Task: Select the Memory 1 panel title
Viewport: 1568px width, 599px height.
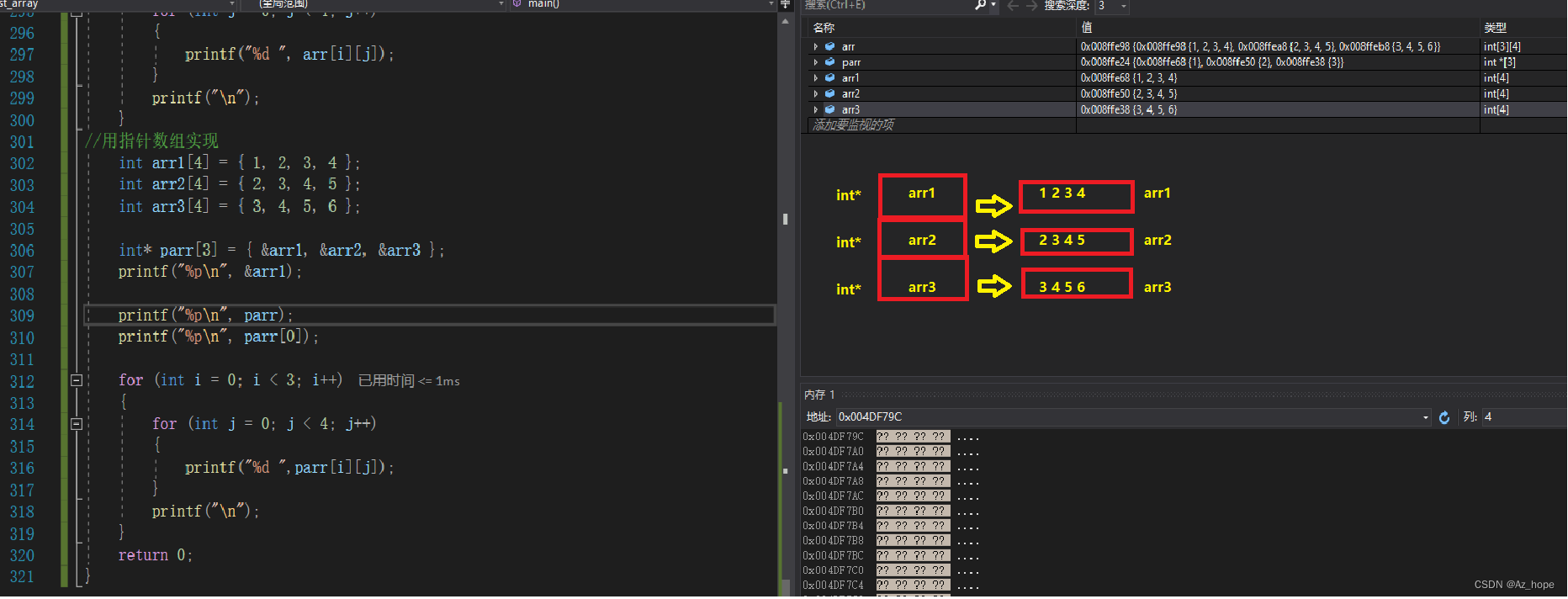Action: (819, 395)
